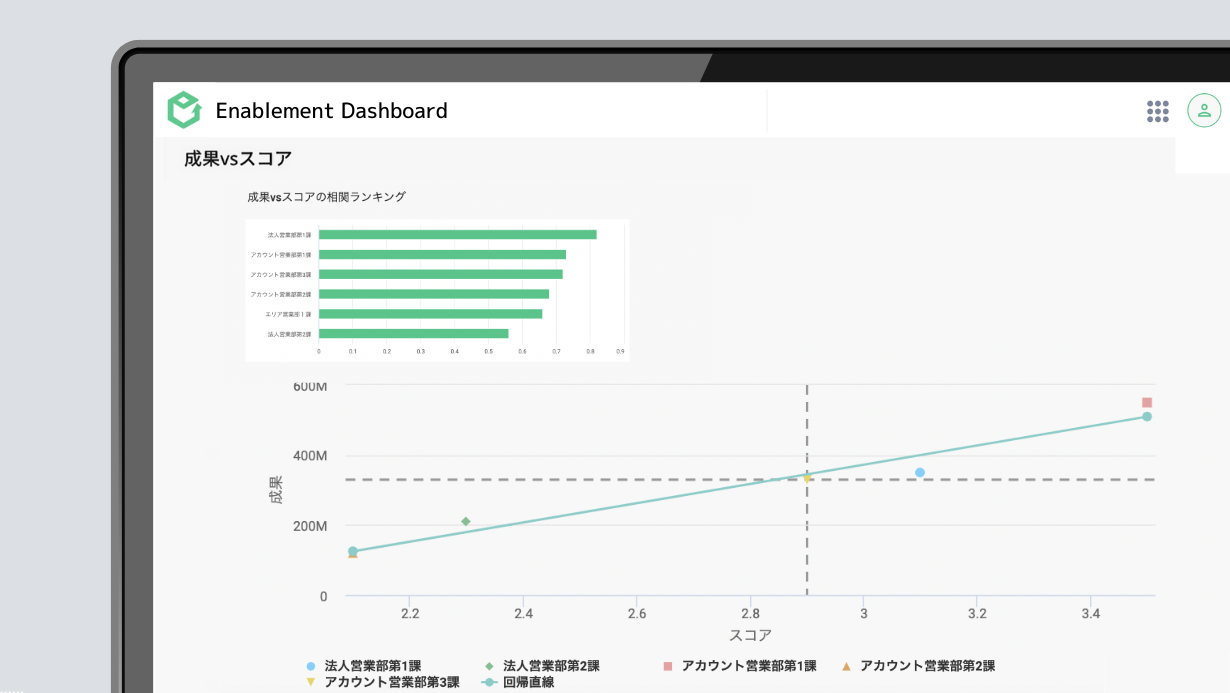Click the 成果 y-axis label
1230x693 pixels.
click(x=276, y=489)
